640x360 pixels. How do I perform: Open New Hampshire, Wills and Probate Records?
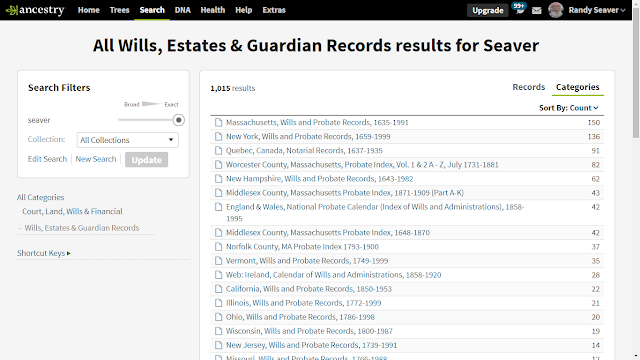click(x=320, y=179)
